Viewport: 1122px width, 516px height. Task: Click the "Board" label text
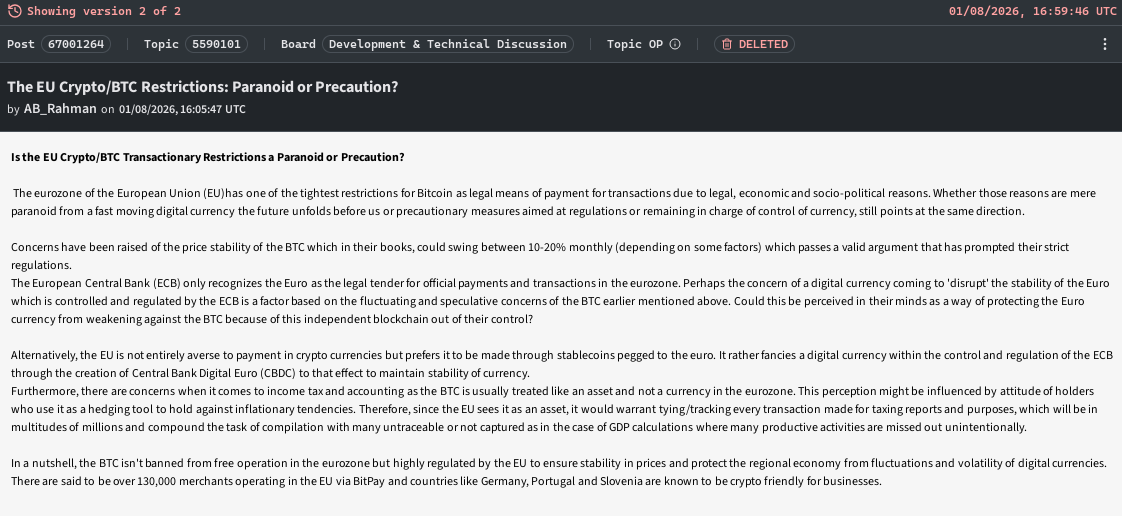(298, 44)
